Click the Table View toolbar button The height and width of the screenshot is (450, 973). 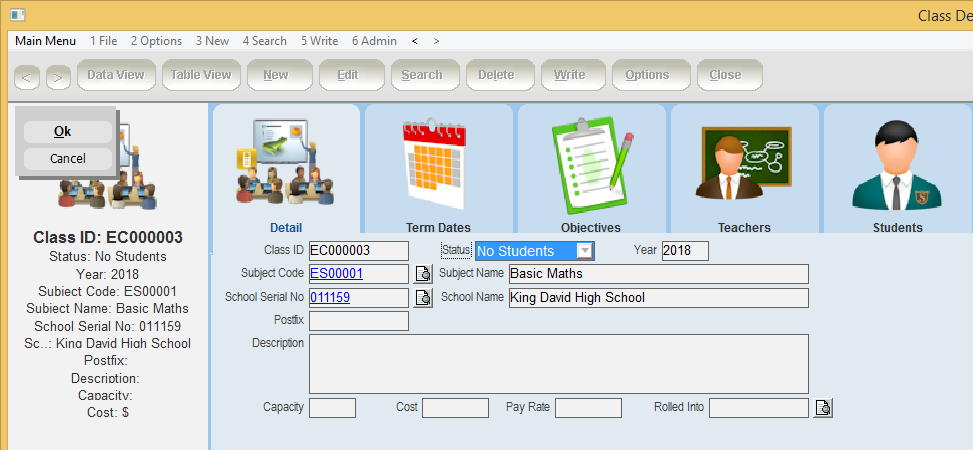pos(201,75)
